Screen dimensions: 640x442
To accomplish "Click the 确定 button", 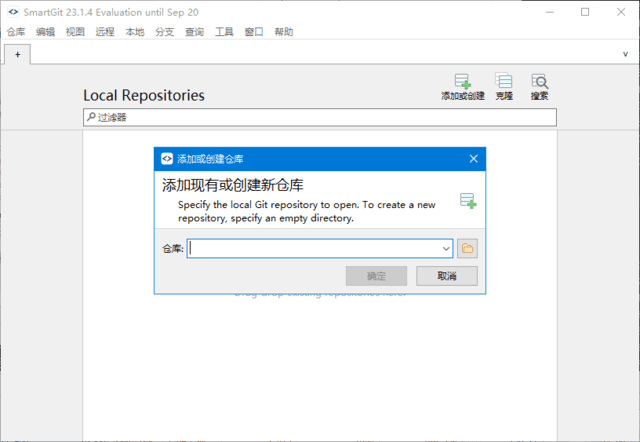I will [x=376, y=276].
